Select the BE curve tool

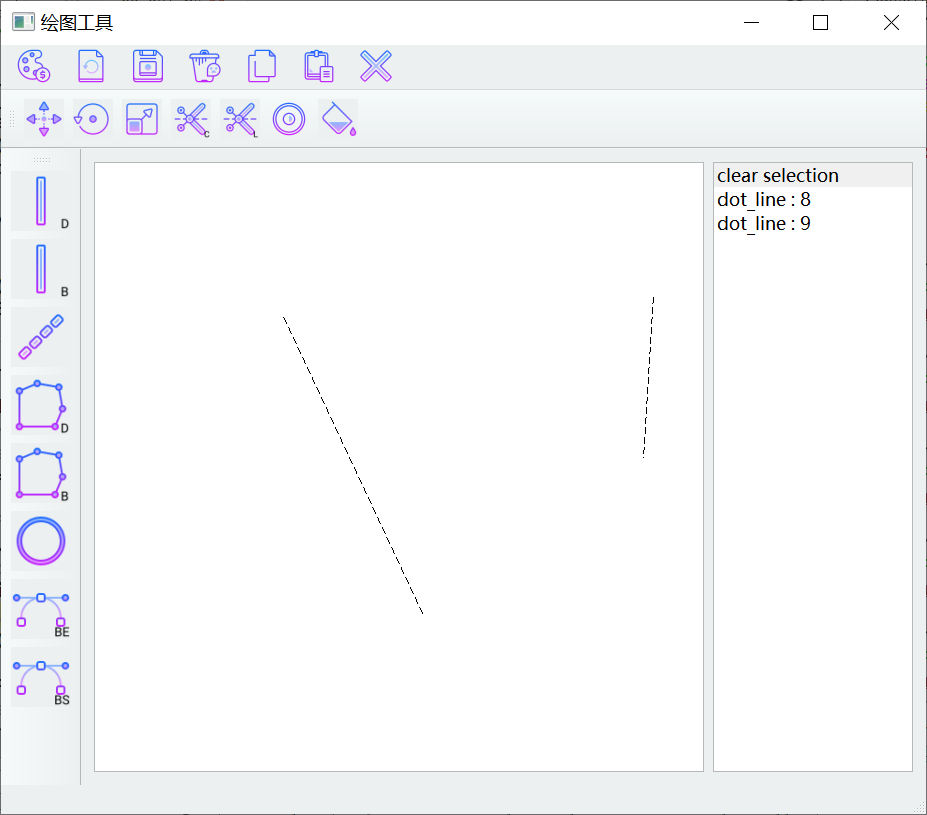click(41, 609)
